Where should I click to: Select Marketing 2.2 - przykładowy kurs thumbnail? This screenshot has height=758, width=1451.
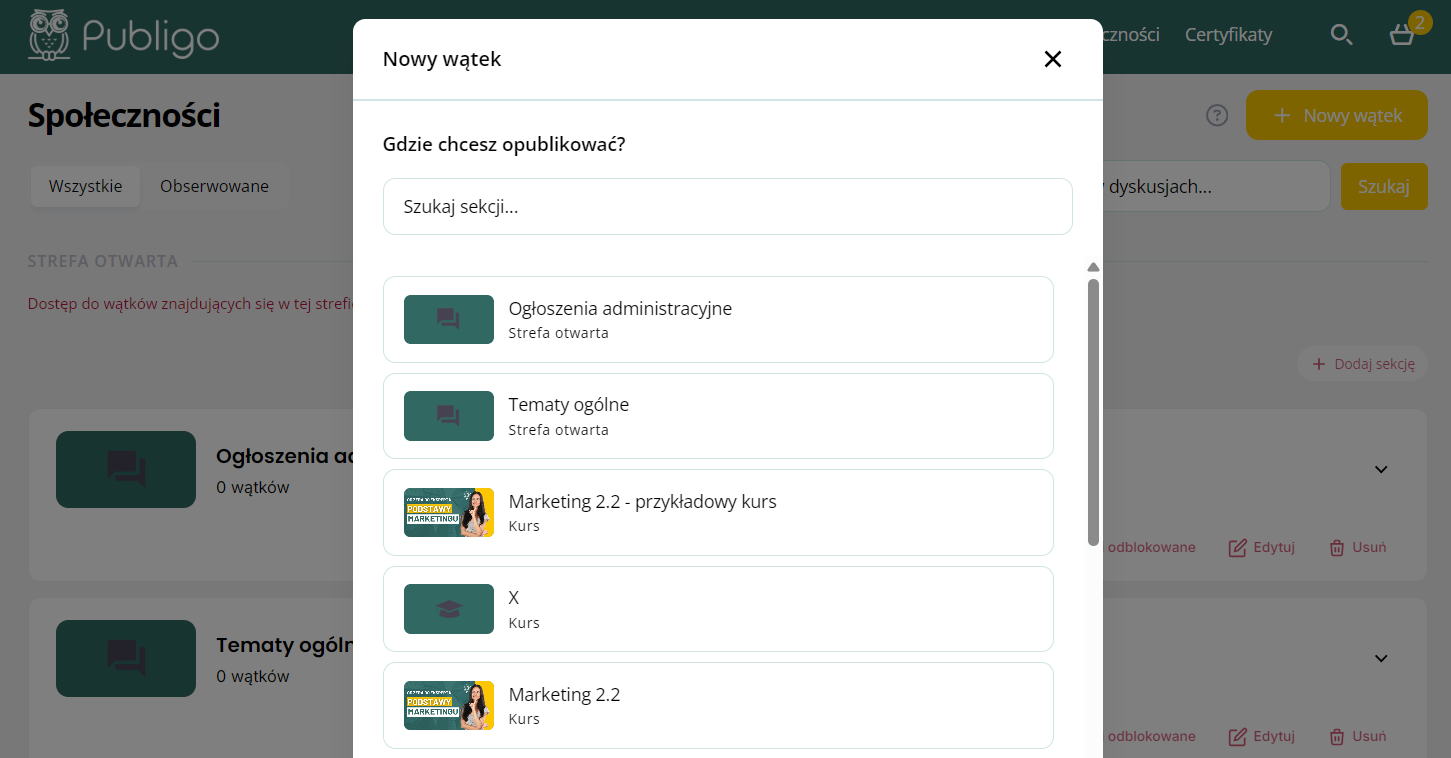pos(449,512)
